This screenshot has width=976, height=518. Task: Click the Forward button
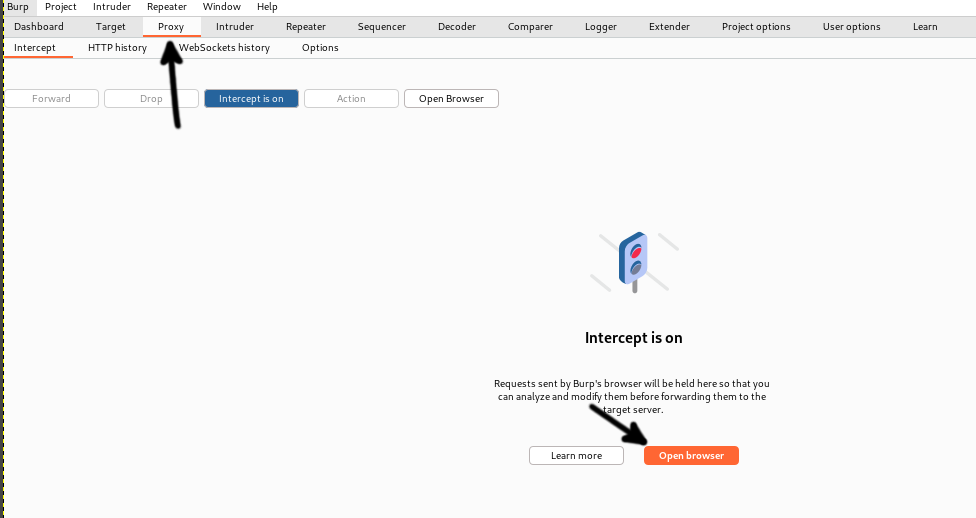pyautogui.click(x=52, y=98)
